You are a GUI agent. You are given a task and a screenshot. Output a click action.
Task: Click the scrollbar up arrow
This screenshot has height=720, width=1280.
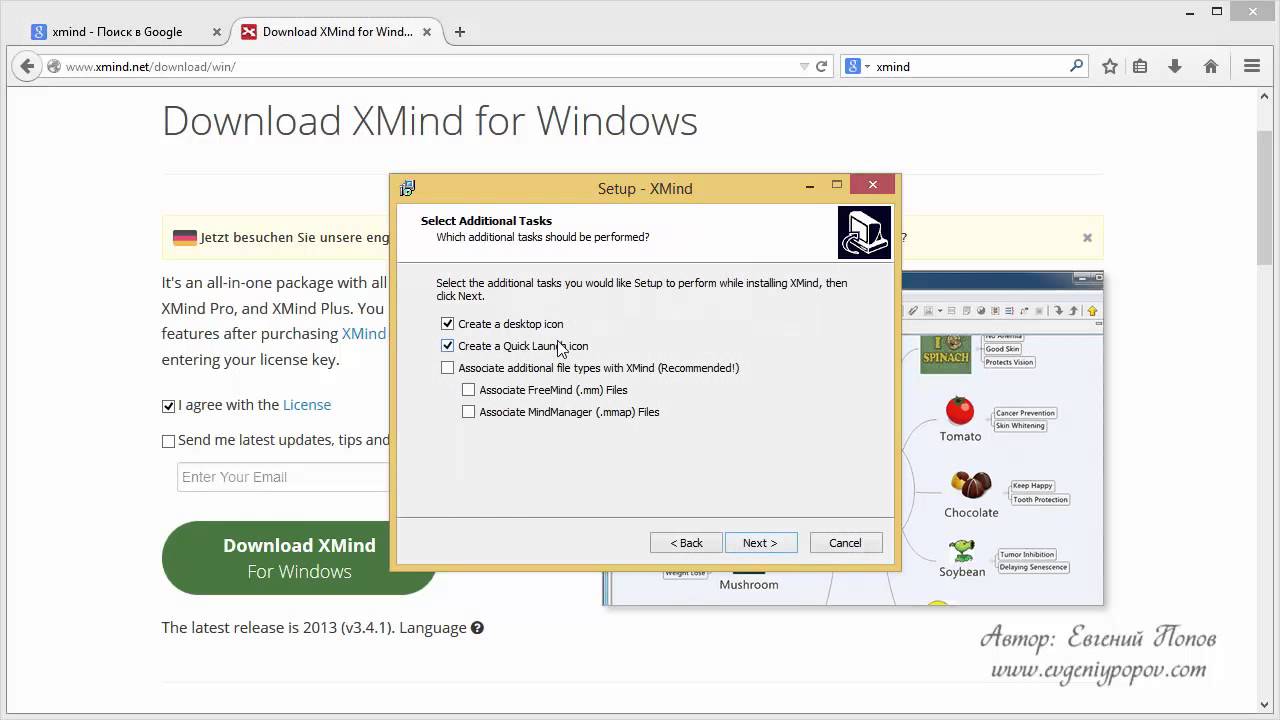click(x=1266, y=94)
